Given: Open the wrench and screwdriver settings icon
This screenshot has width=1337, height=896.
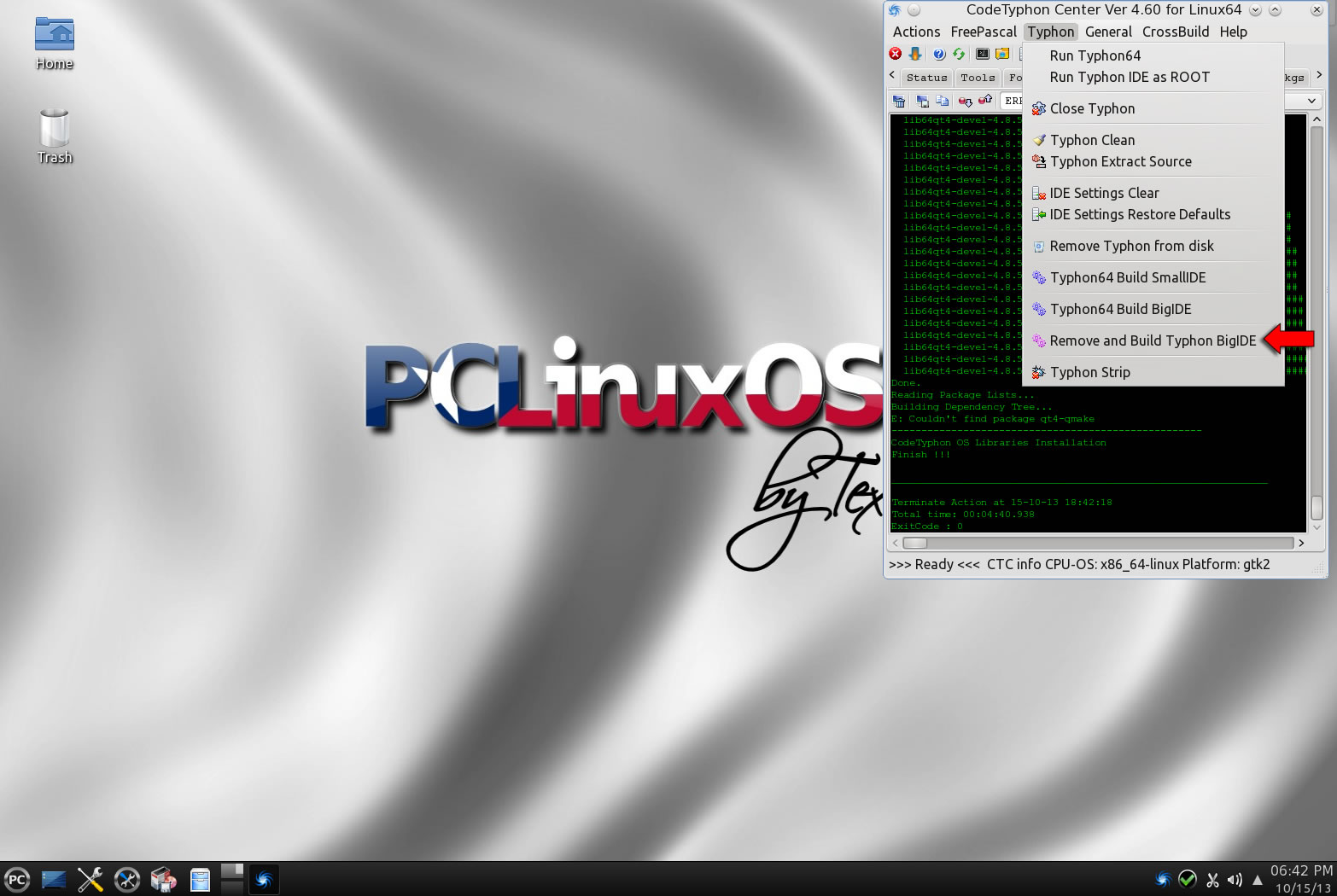Looking at the screenshot, I should [90, 880].
